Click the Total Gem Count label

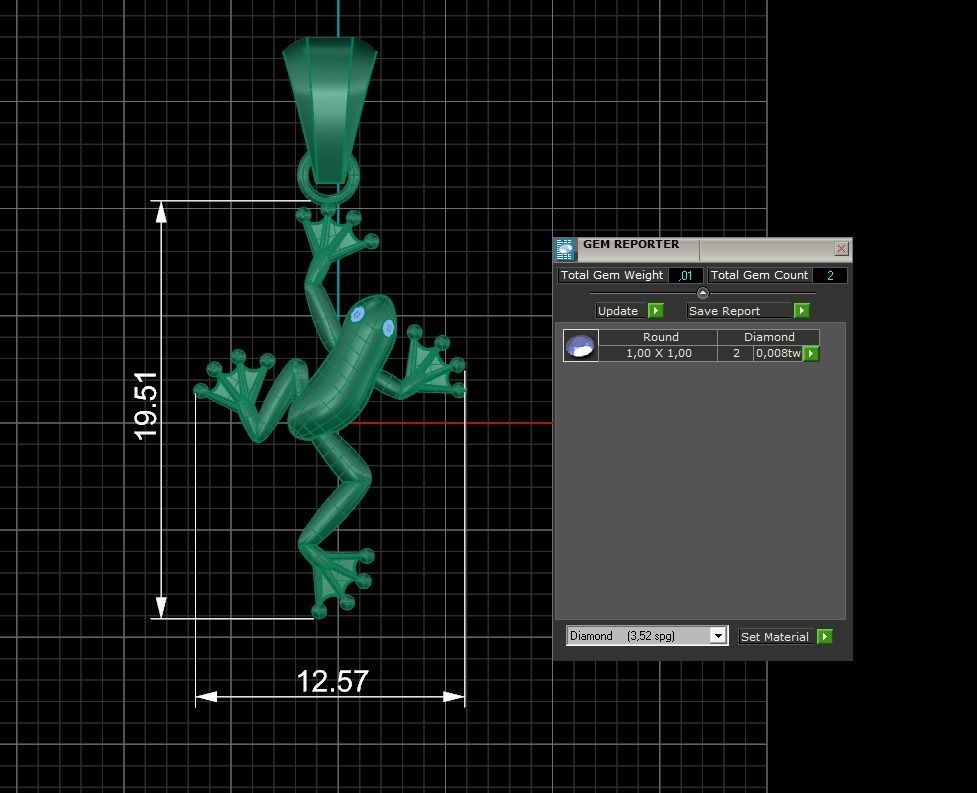759,275
